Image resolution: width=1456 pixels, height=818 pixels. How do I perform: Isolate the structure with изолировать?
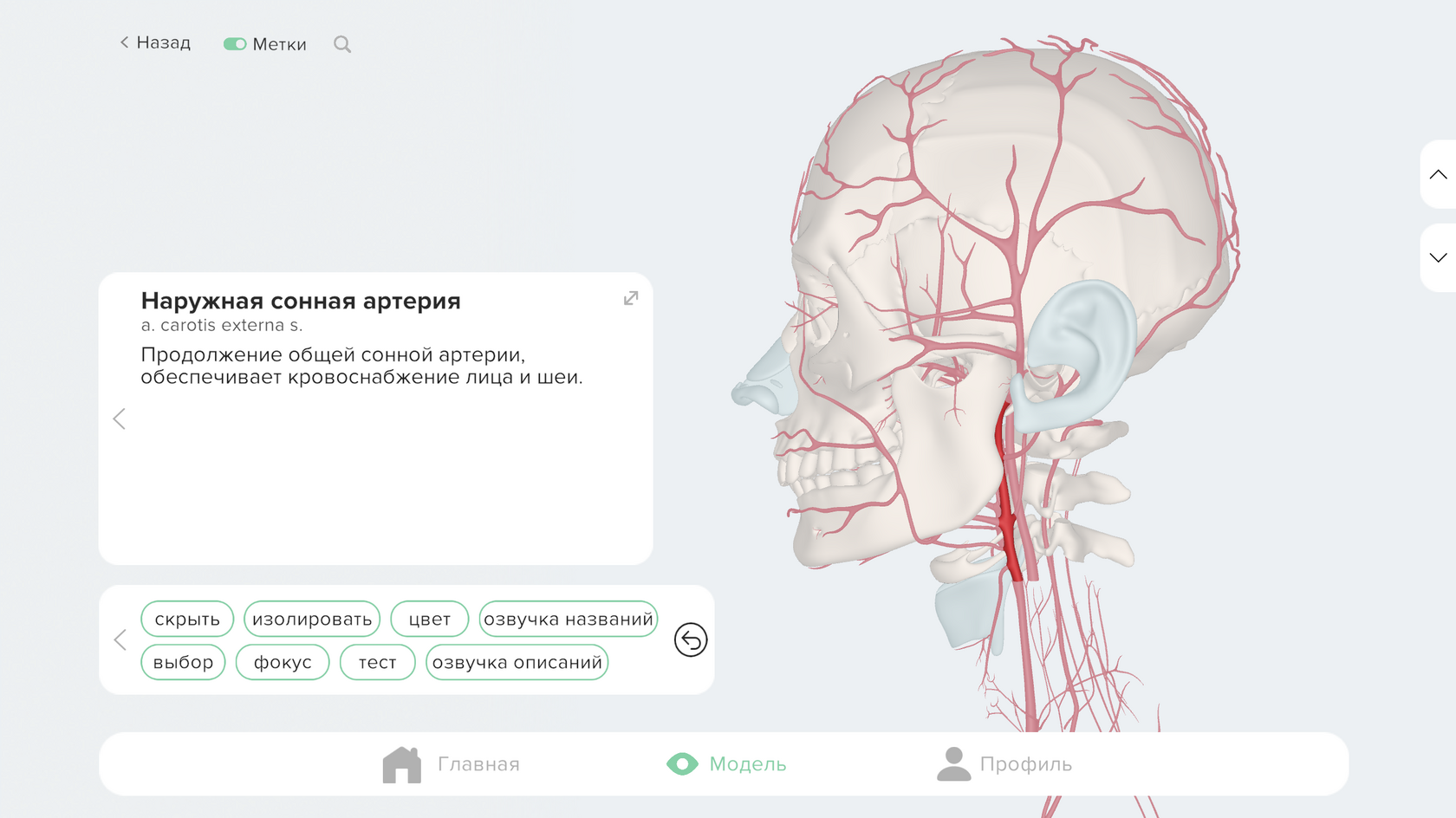(312, 619)
